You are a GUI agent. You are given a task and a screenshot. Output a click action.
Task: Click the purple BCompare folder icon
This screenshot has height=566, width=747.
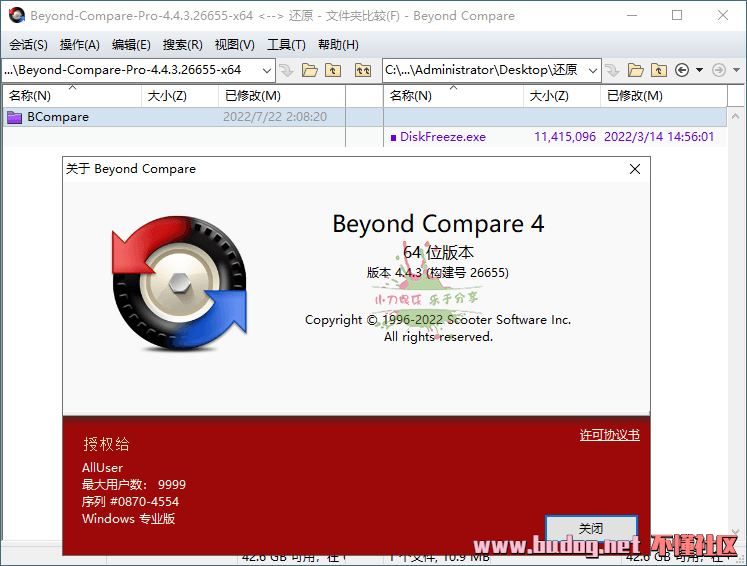15,117
